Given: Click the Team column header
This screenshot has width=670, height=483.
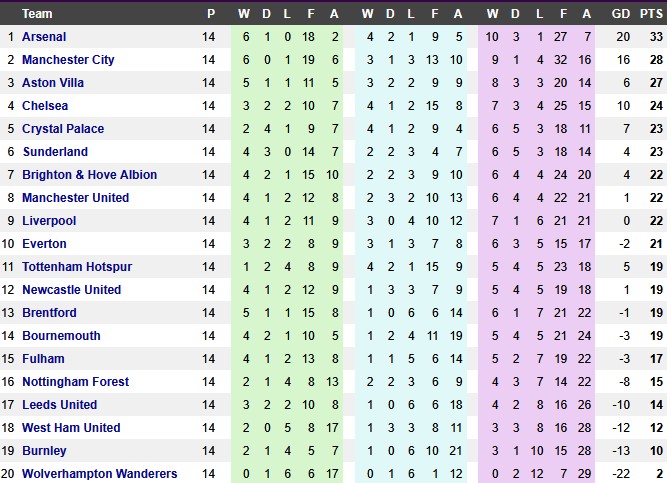Looking at the screenshot, I should tap(38, 13).
